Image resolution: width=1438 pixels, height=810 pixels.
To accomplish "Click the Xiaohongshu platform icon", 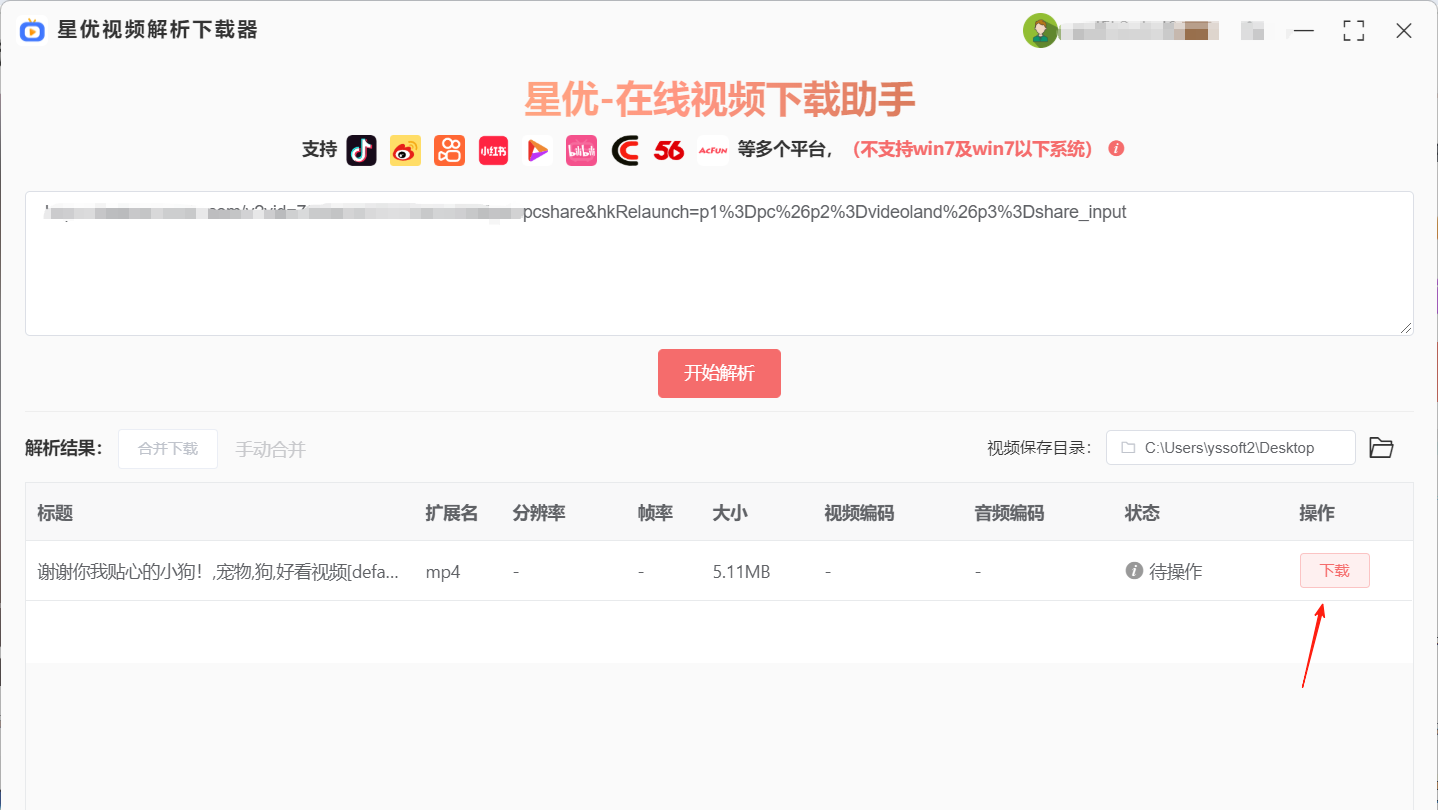I will [493, 150].
